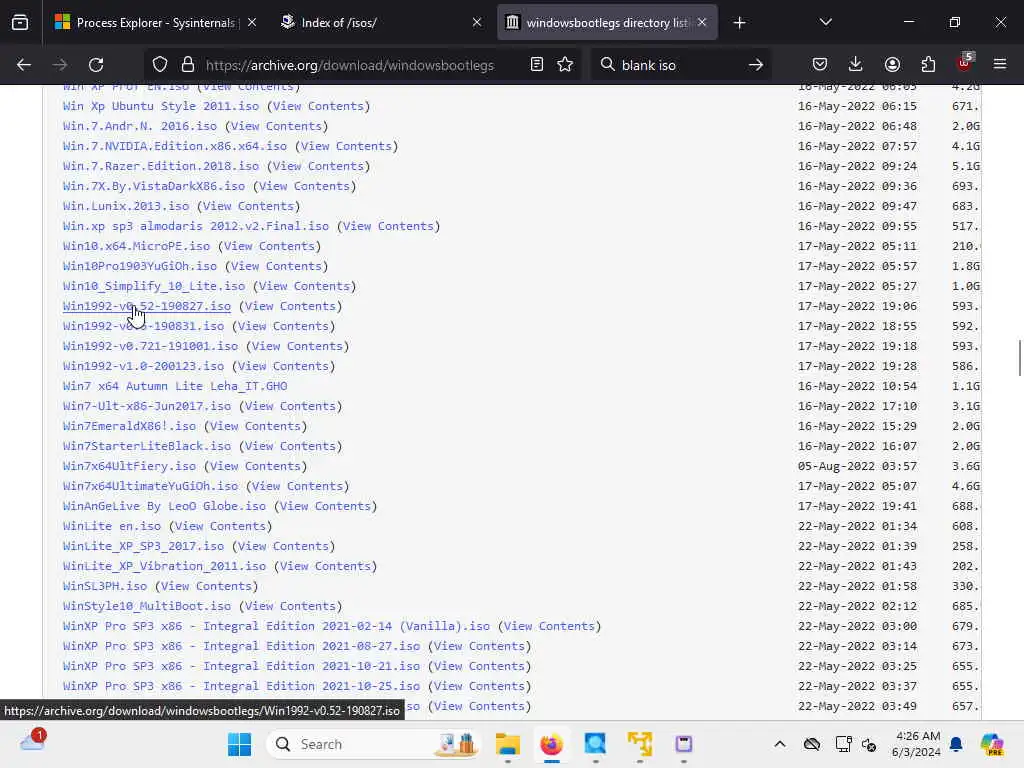
Task: Submit search with arrow button
Action: point(756,65)
